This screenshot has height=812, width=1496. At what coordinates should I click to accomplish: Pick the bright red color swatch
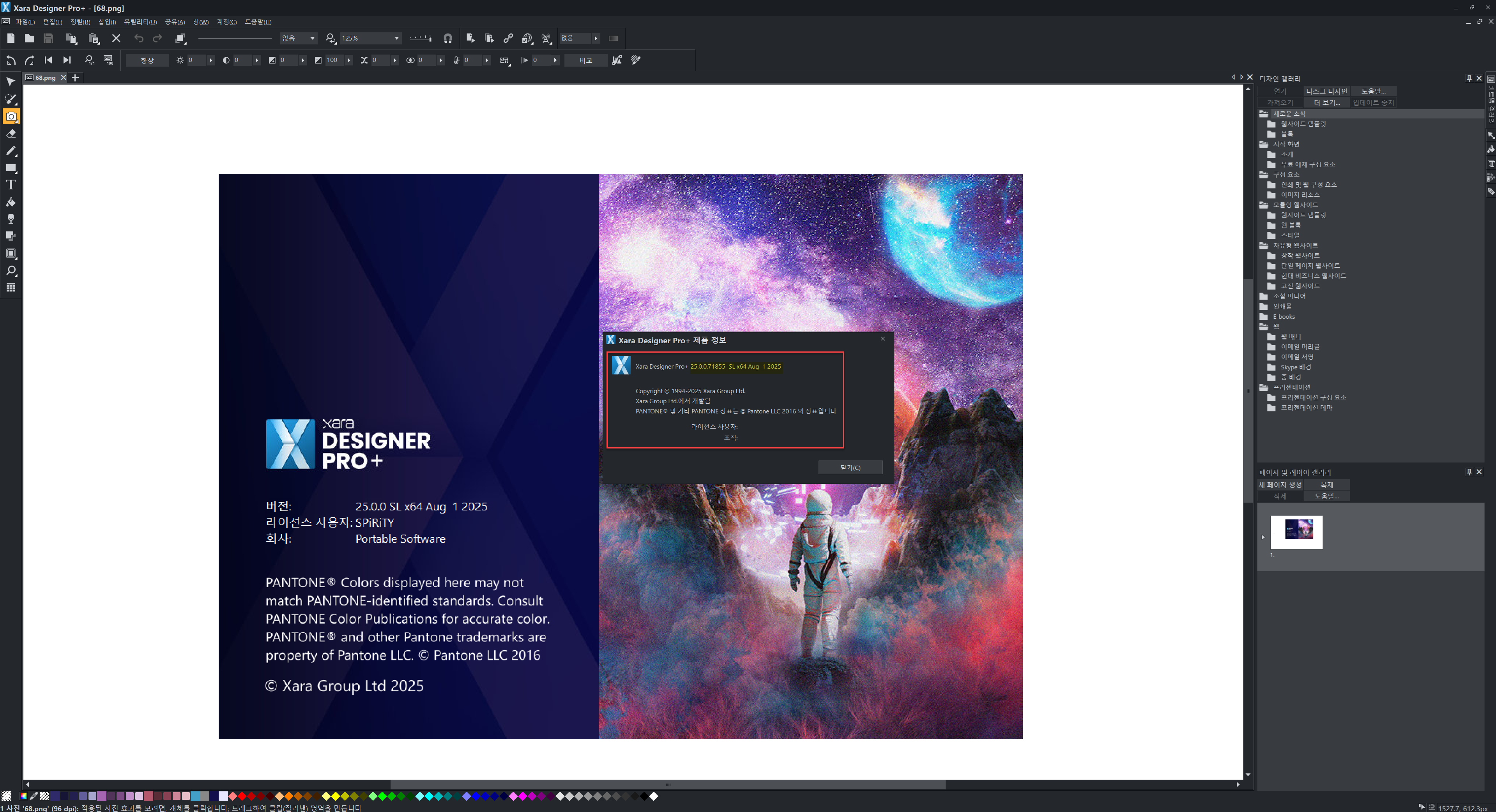tap(242, 796)
